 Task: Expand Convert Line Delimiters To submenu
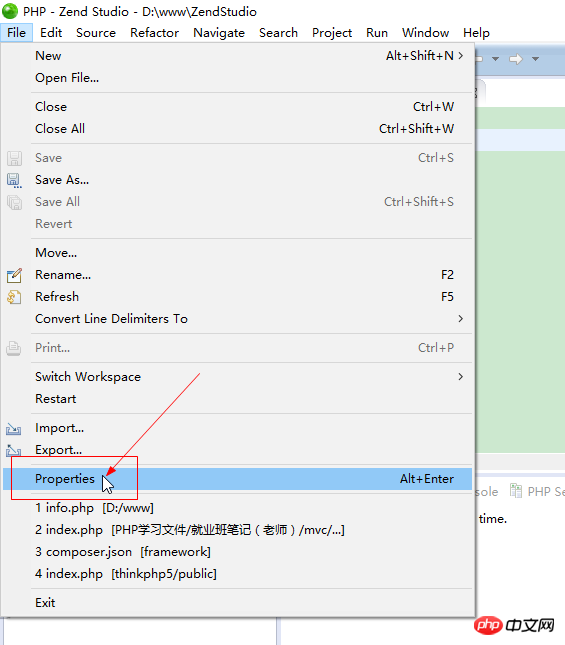pos(461,319)
